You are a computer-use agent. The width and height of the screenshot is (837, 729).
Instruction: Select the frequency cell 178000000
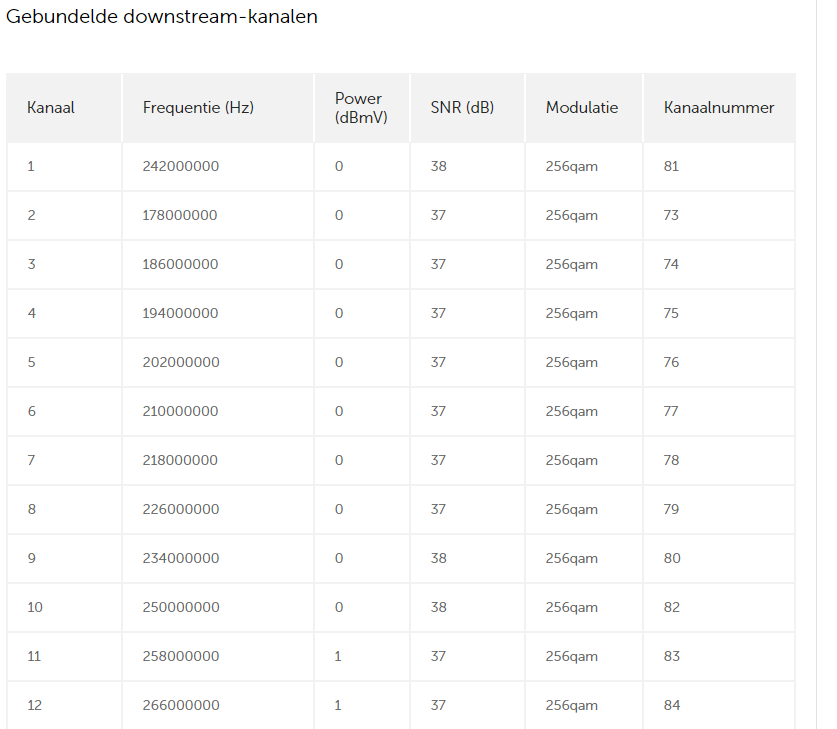click(180, 216)
